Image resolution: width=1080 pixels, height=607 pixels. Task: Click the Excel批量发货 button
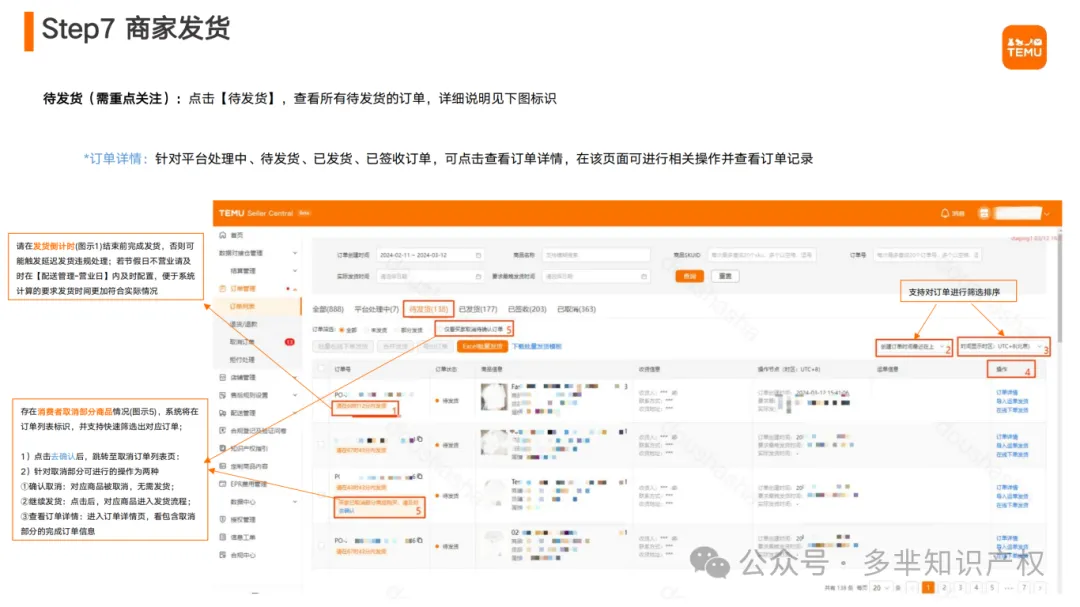482,347
